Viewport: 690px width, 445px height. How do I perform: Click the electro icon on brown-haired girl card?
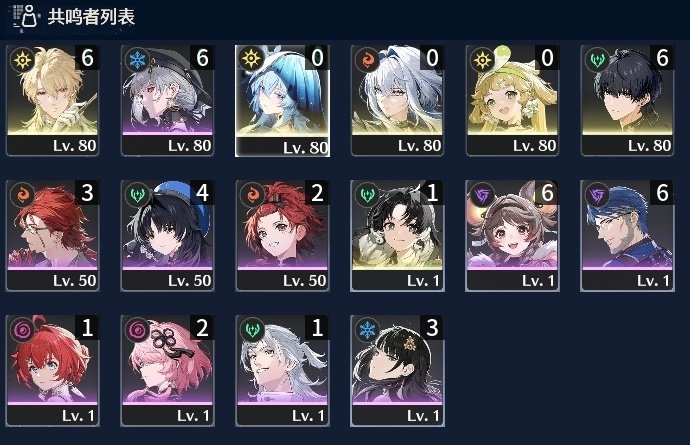click(x=482, y=194)
